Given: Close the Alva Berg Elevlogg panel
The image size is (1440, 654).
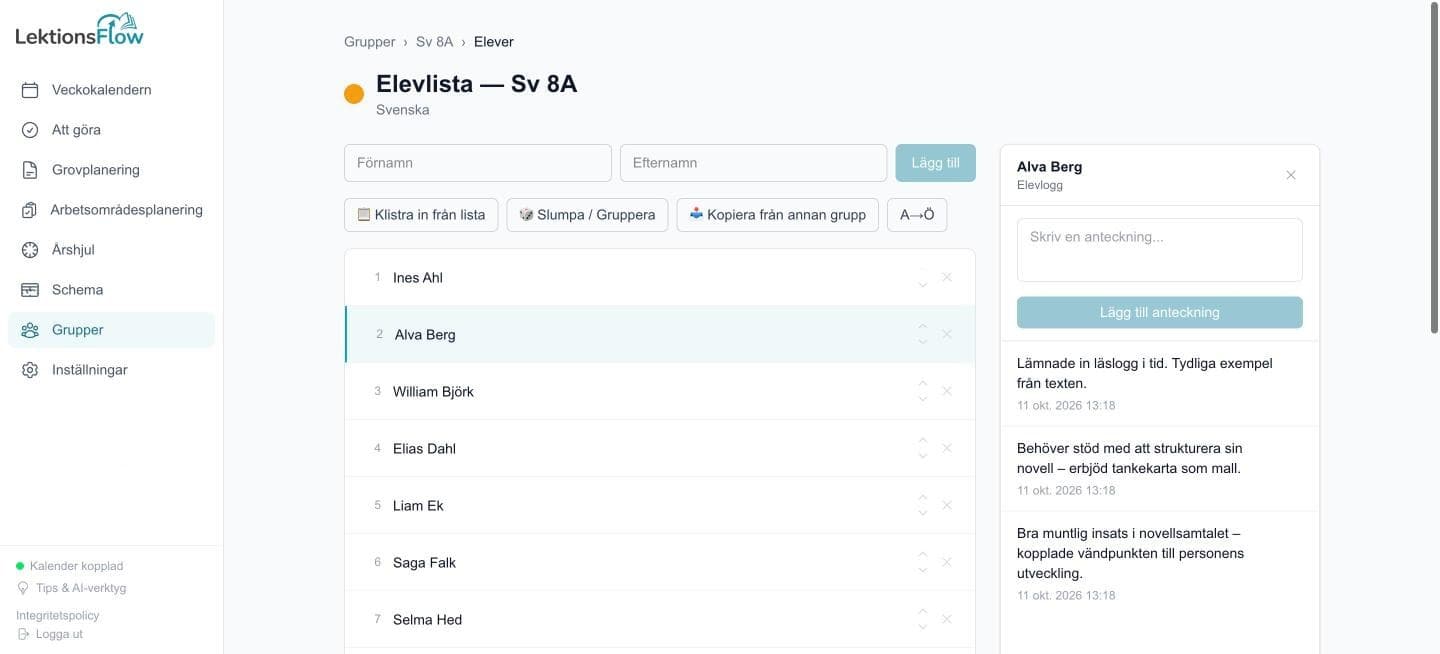Looking at the screenshot, I should [x=1291, y=175].
